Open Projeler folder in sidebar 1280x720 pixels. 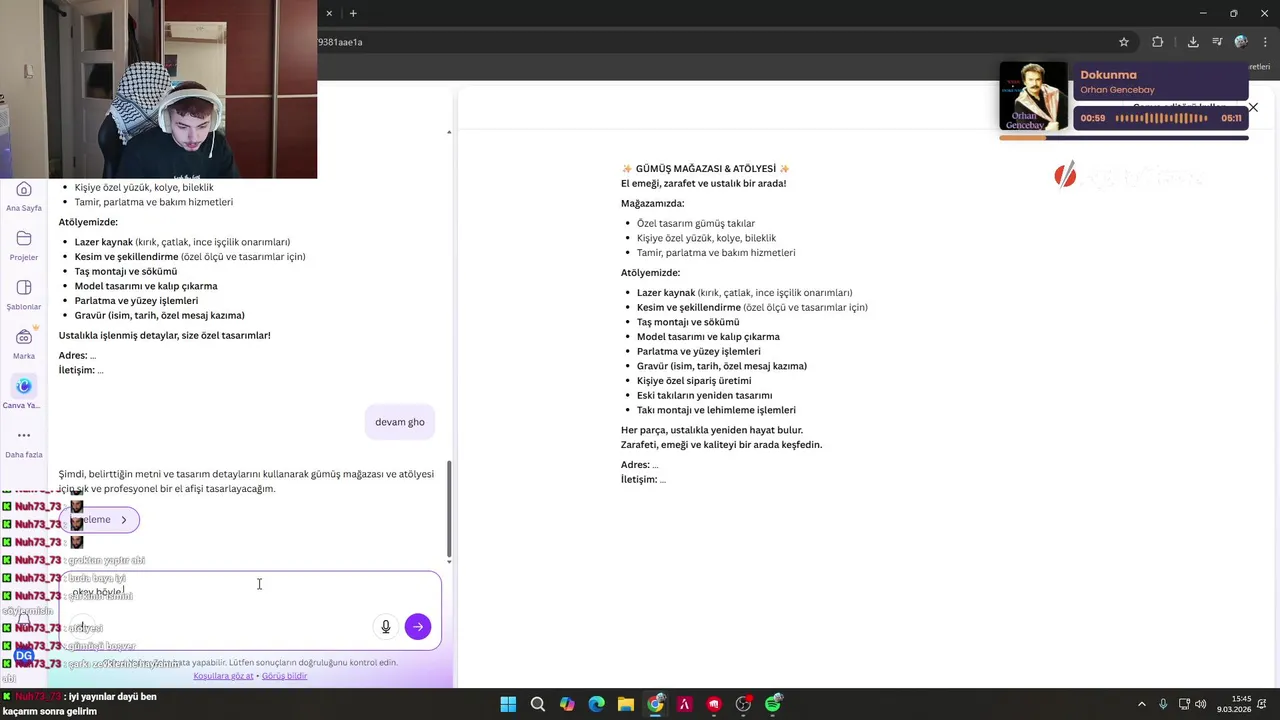pyautogui.click(x=24, y=245)
